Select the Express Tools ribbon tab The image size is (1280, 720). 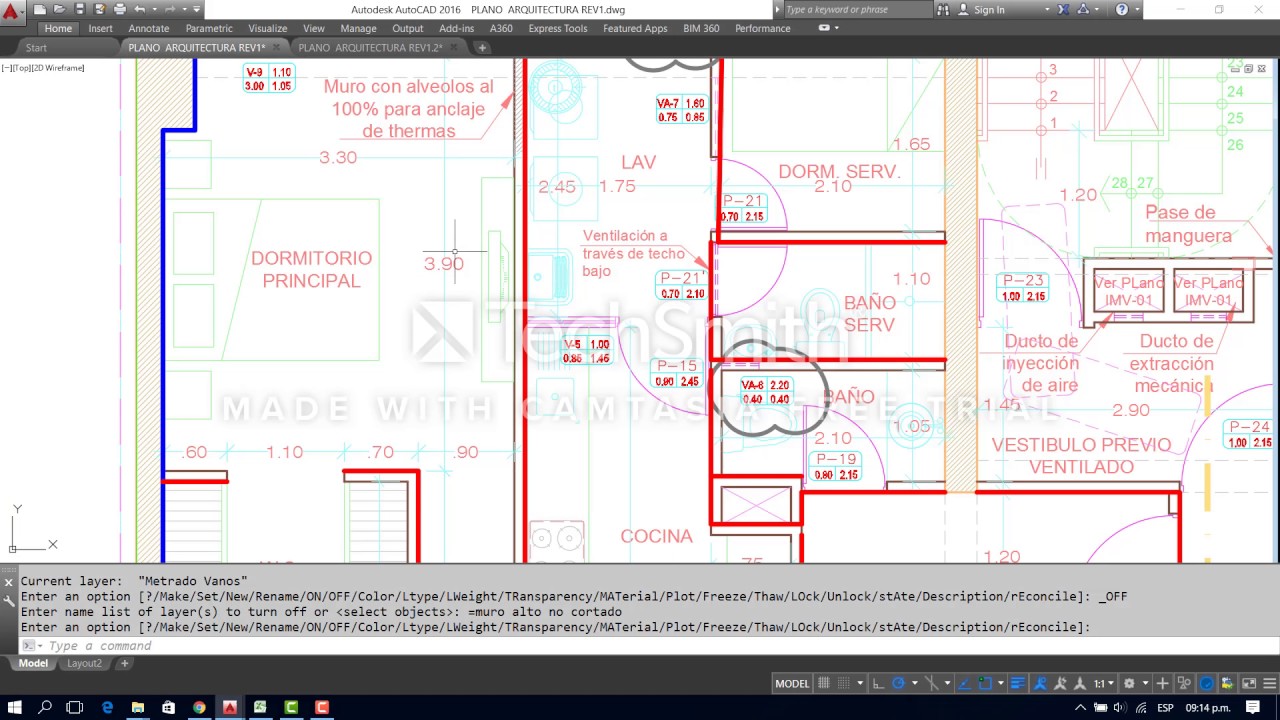point(558,28)
